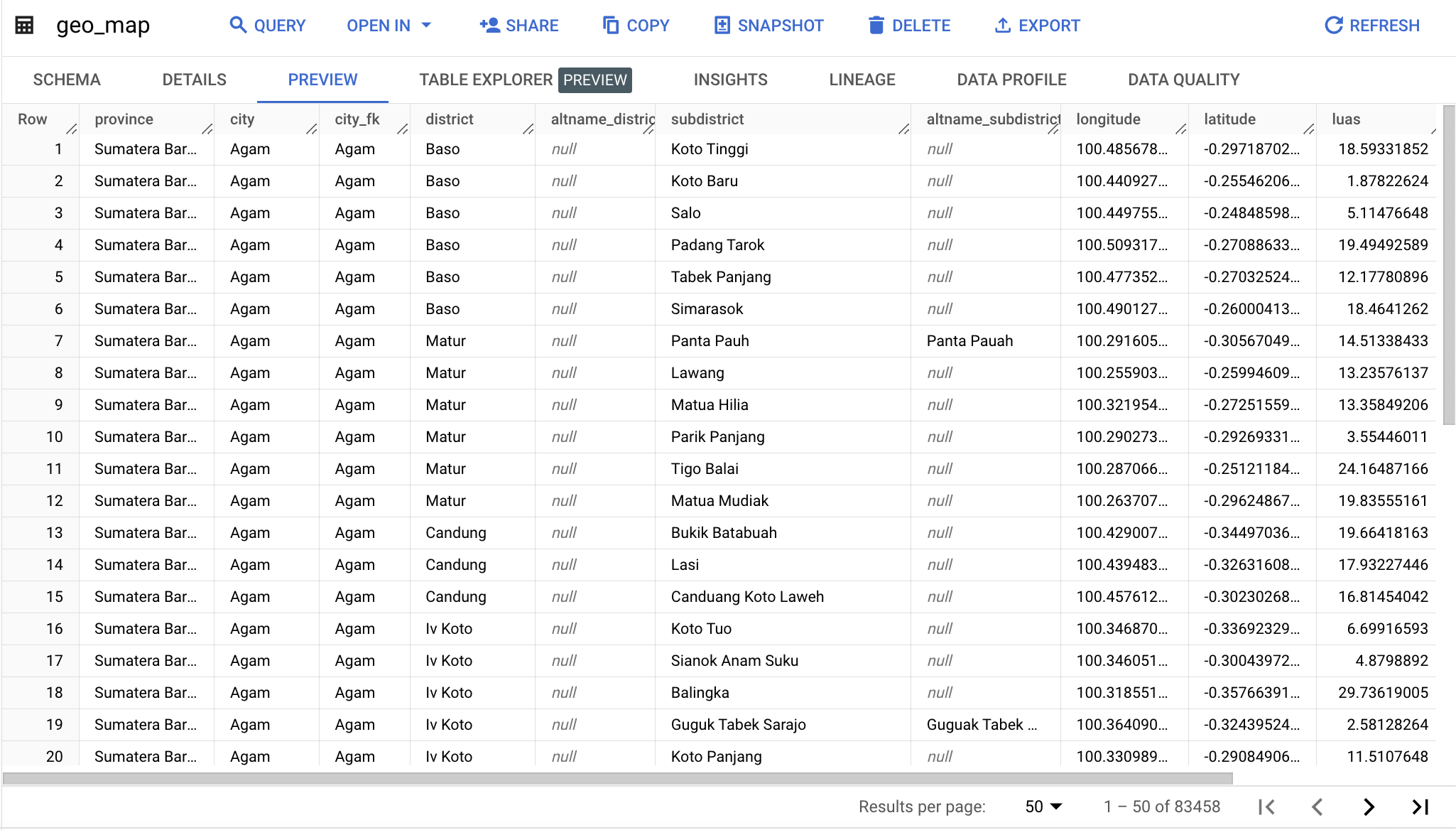Click the vertical scrollbar on the right
The width and height of the screenshot is (1456, 830).
tap(1449, 265)
